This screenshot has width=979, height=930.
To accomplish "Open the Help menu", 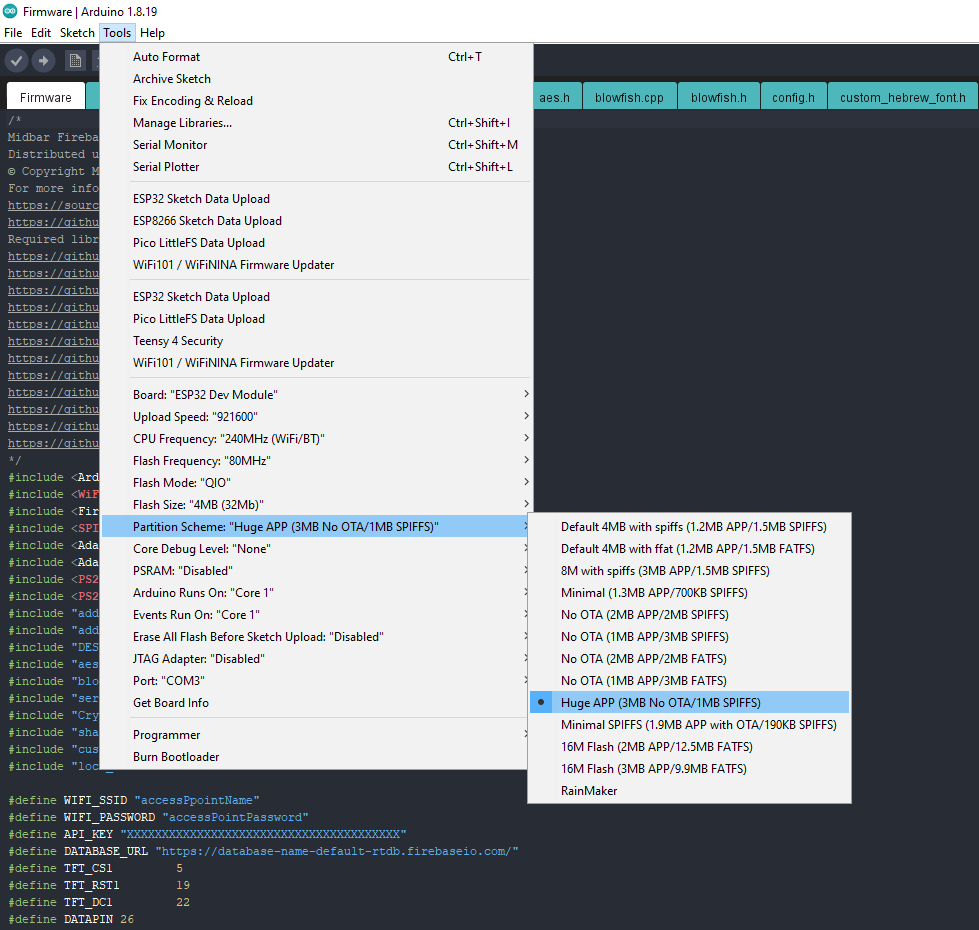I will 152,32.
